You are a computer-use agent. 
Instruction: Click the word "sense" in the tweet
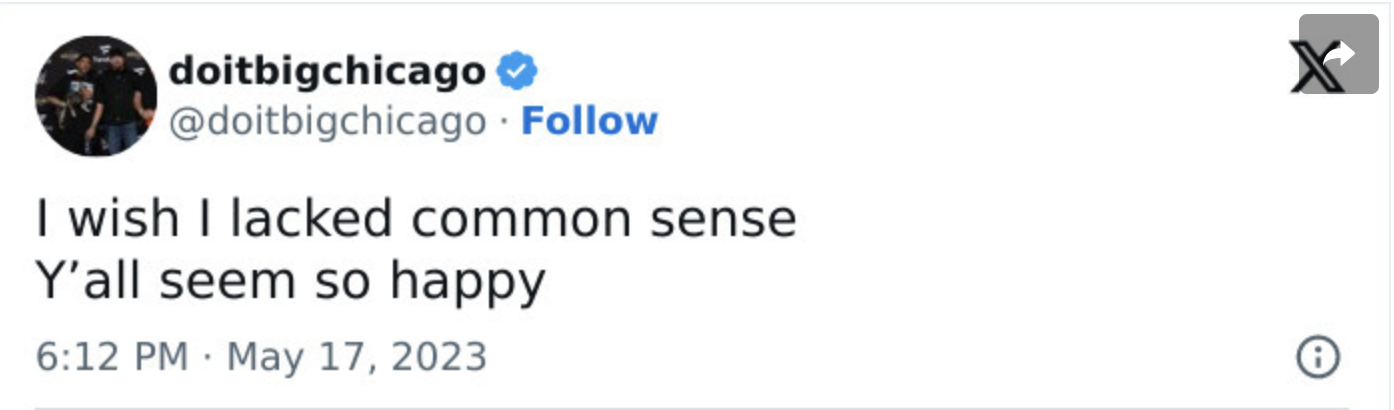point(723,221)
